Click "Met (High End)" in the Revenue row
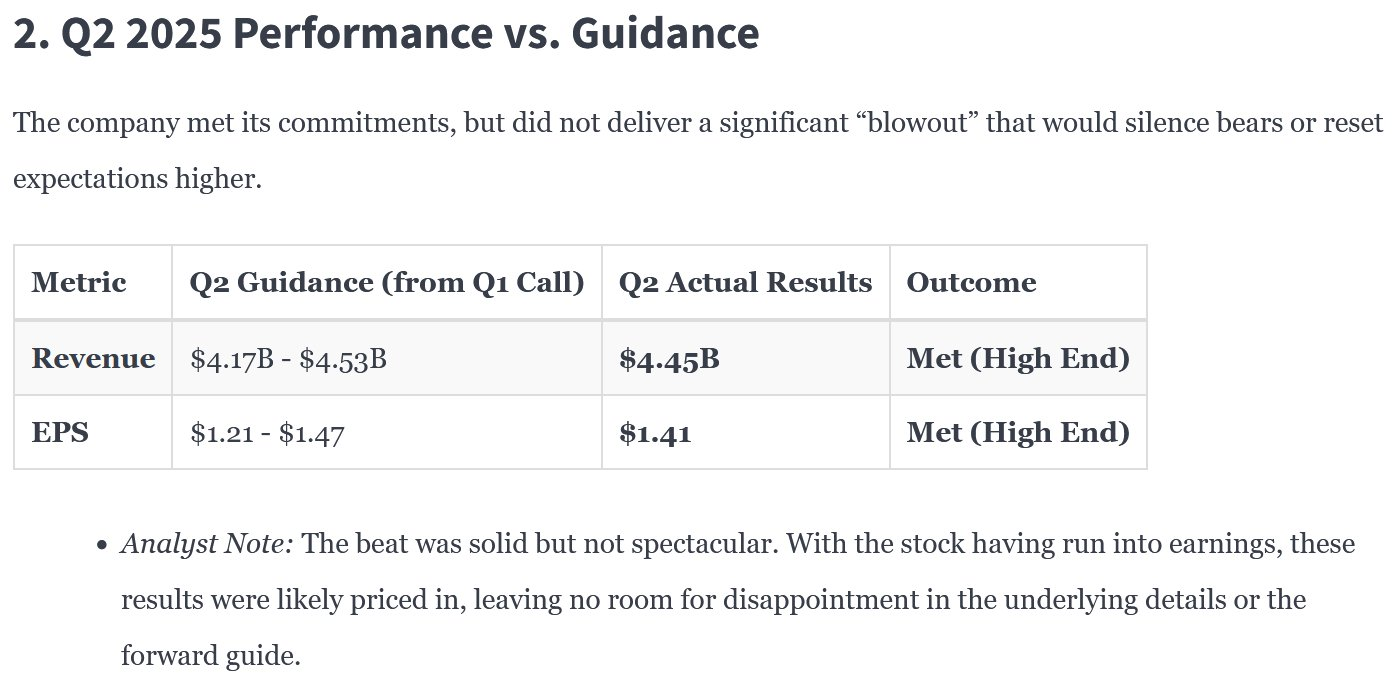1398x689 pixels. (x=1017, y=359)
